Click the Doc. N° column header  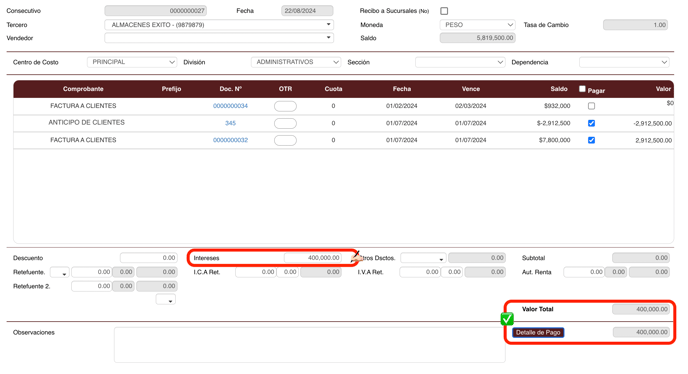pyautogui.click(x=231, y=89)
